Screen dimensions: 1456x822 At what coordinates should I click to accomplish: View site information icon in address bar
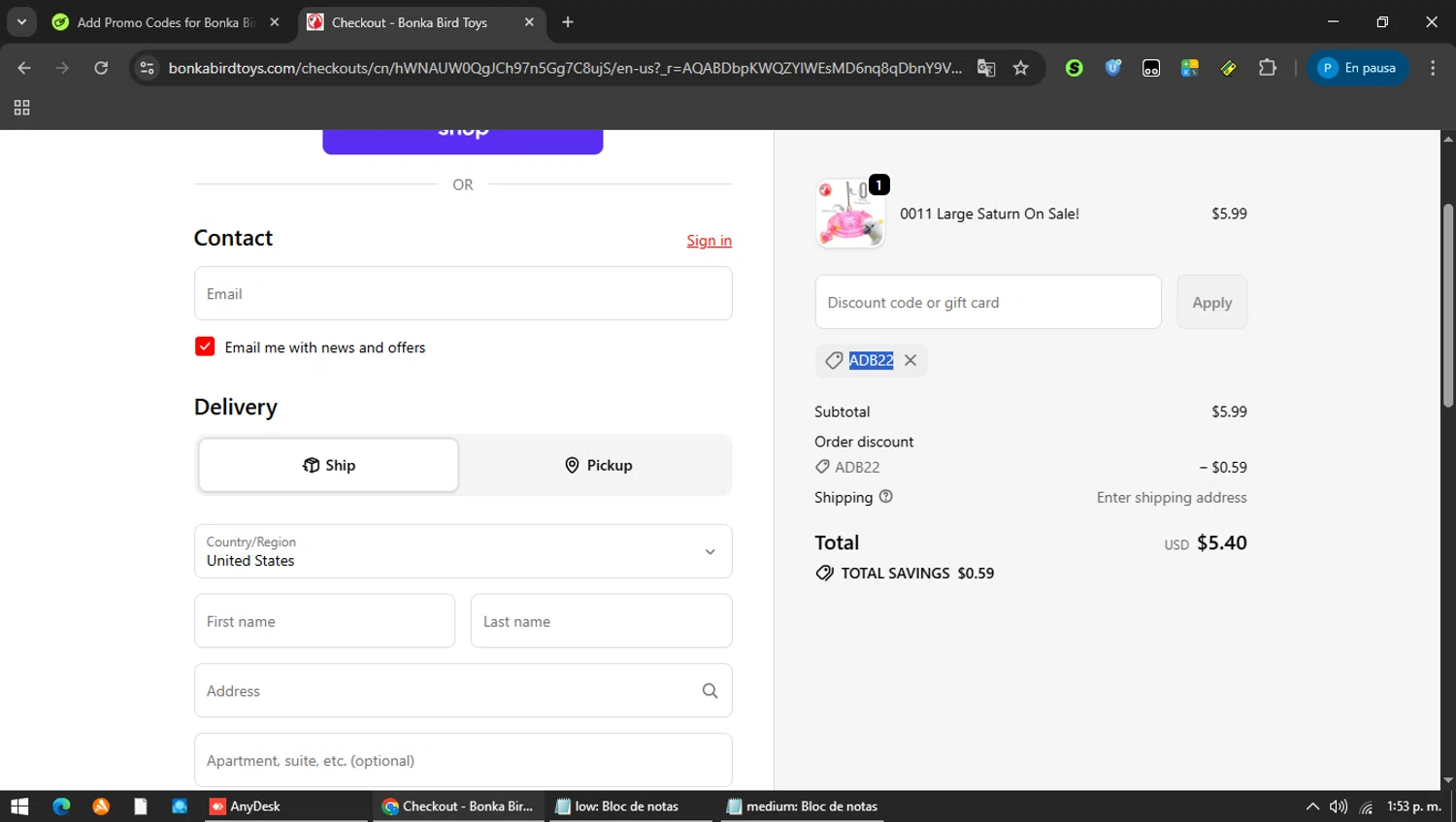pyautogui.click(x=147, y=68)
